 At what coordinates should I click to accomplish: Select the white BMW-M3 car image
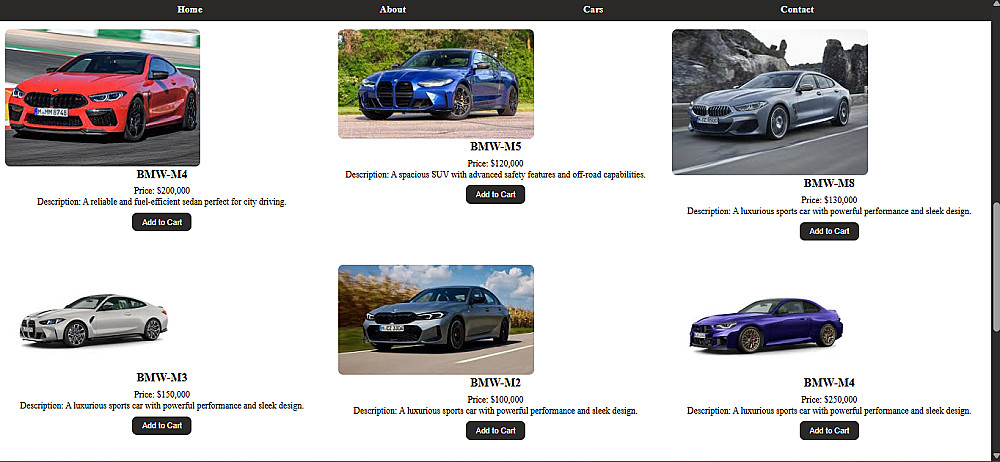coord(94,320)
